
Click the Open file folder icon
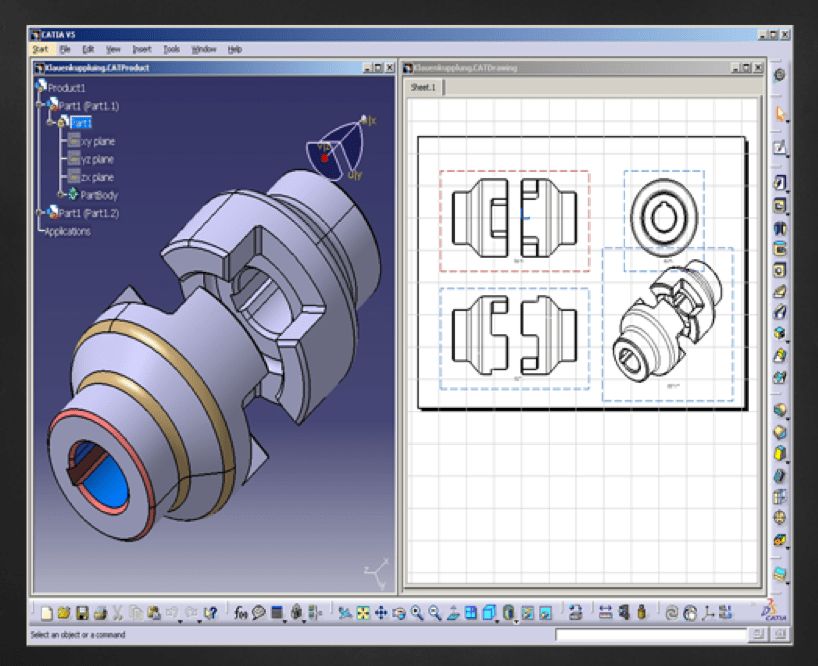coord(64,613)
